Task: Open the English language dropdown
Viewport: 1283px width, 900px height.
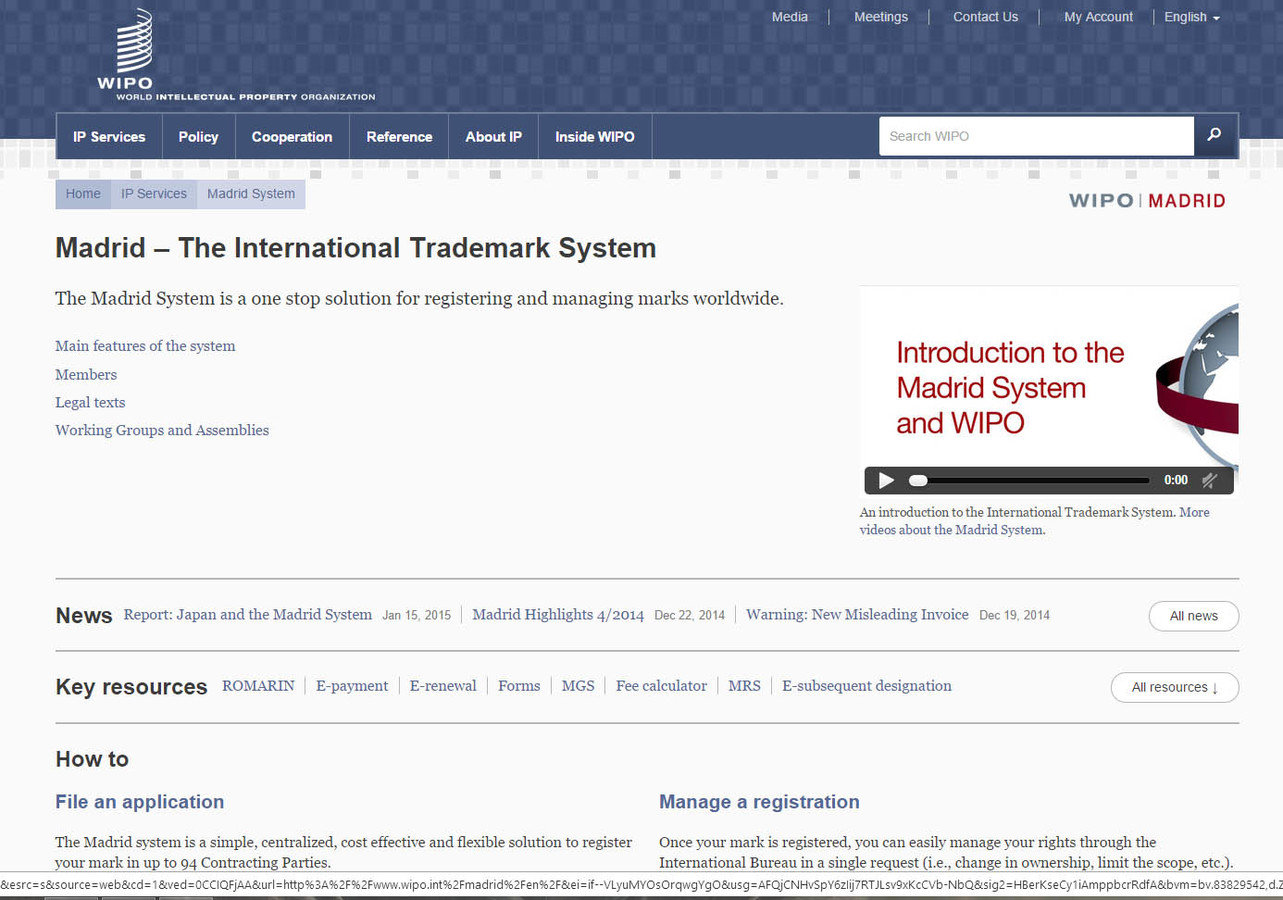Action: click(1192, 17)
